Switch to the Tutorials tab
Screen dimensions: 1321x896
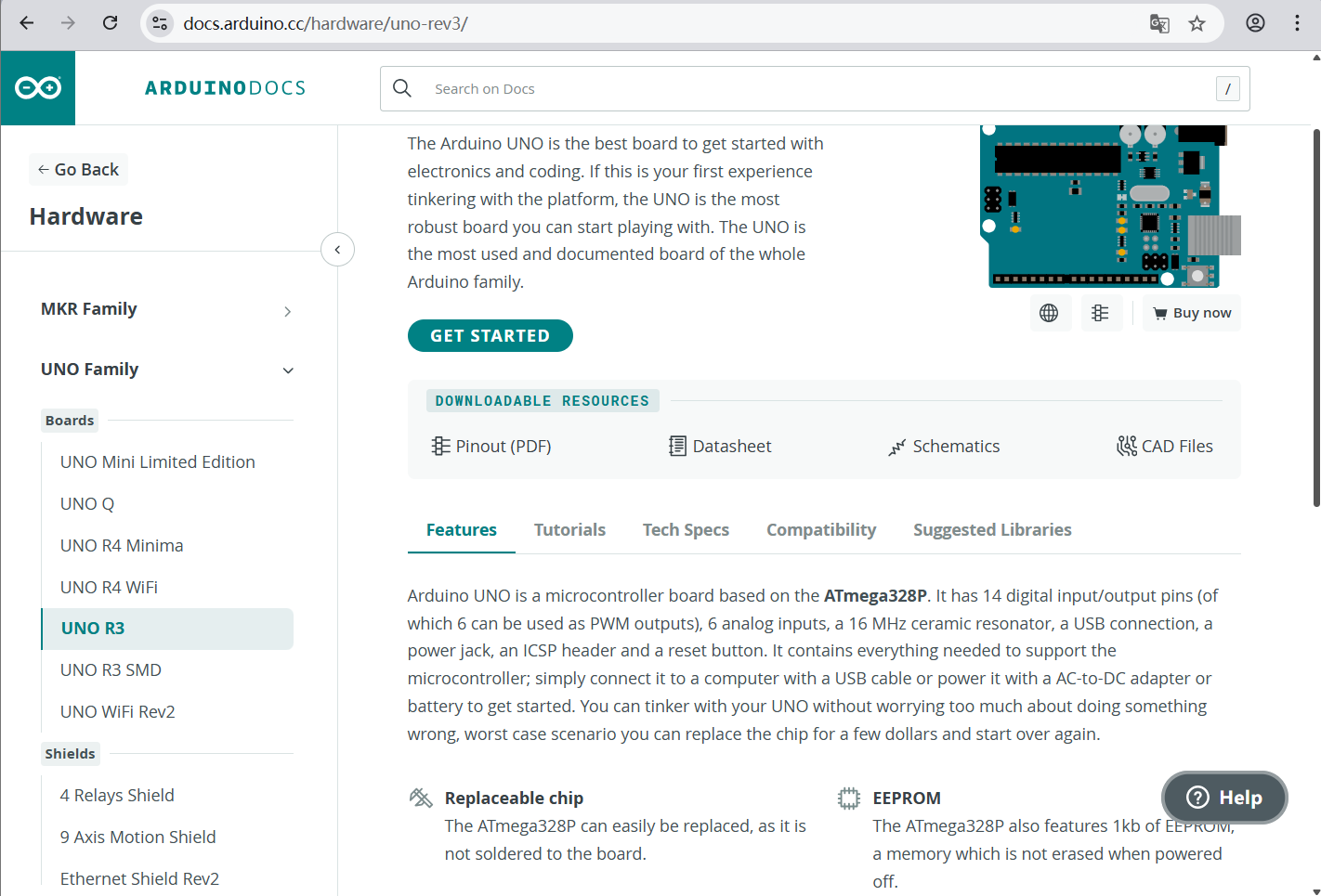[569, 530]
